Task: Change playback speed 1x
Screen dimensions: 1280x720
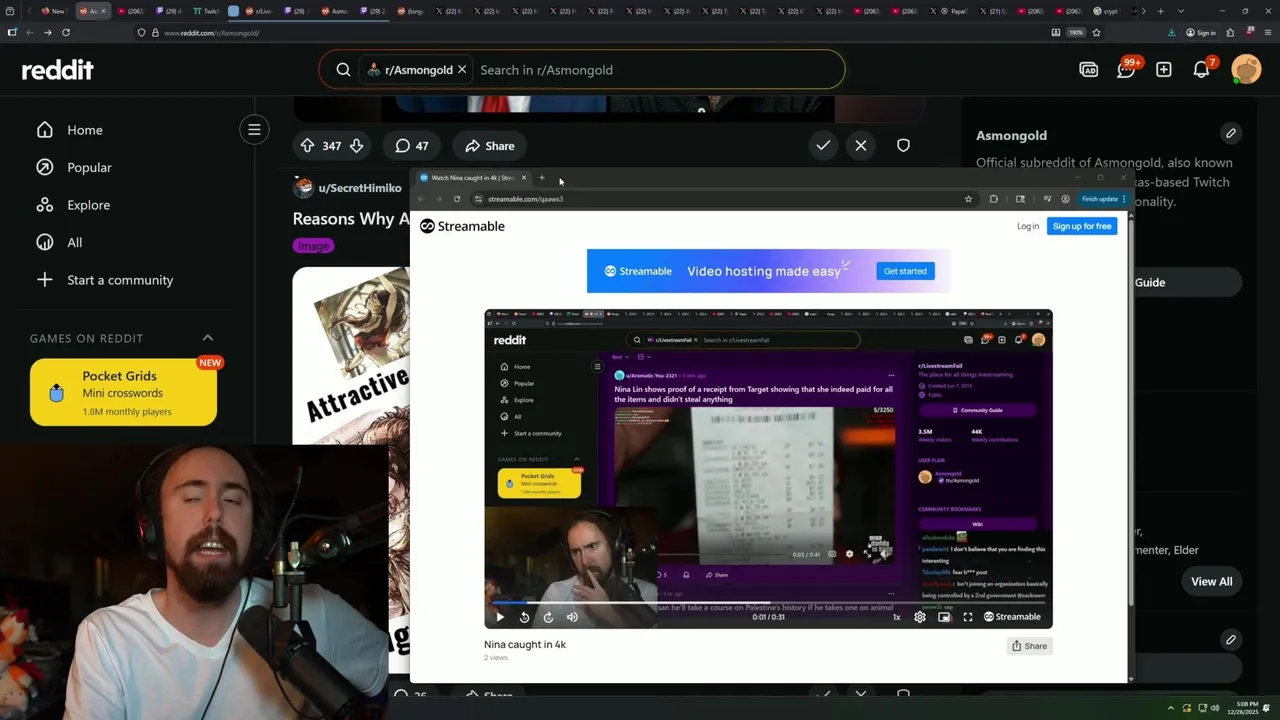Action: click(x=896, y=617)
